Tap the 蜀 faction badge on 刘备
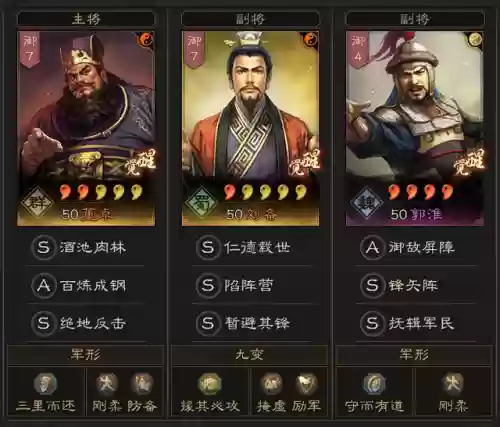 (x=202, y=202)
